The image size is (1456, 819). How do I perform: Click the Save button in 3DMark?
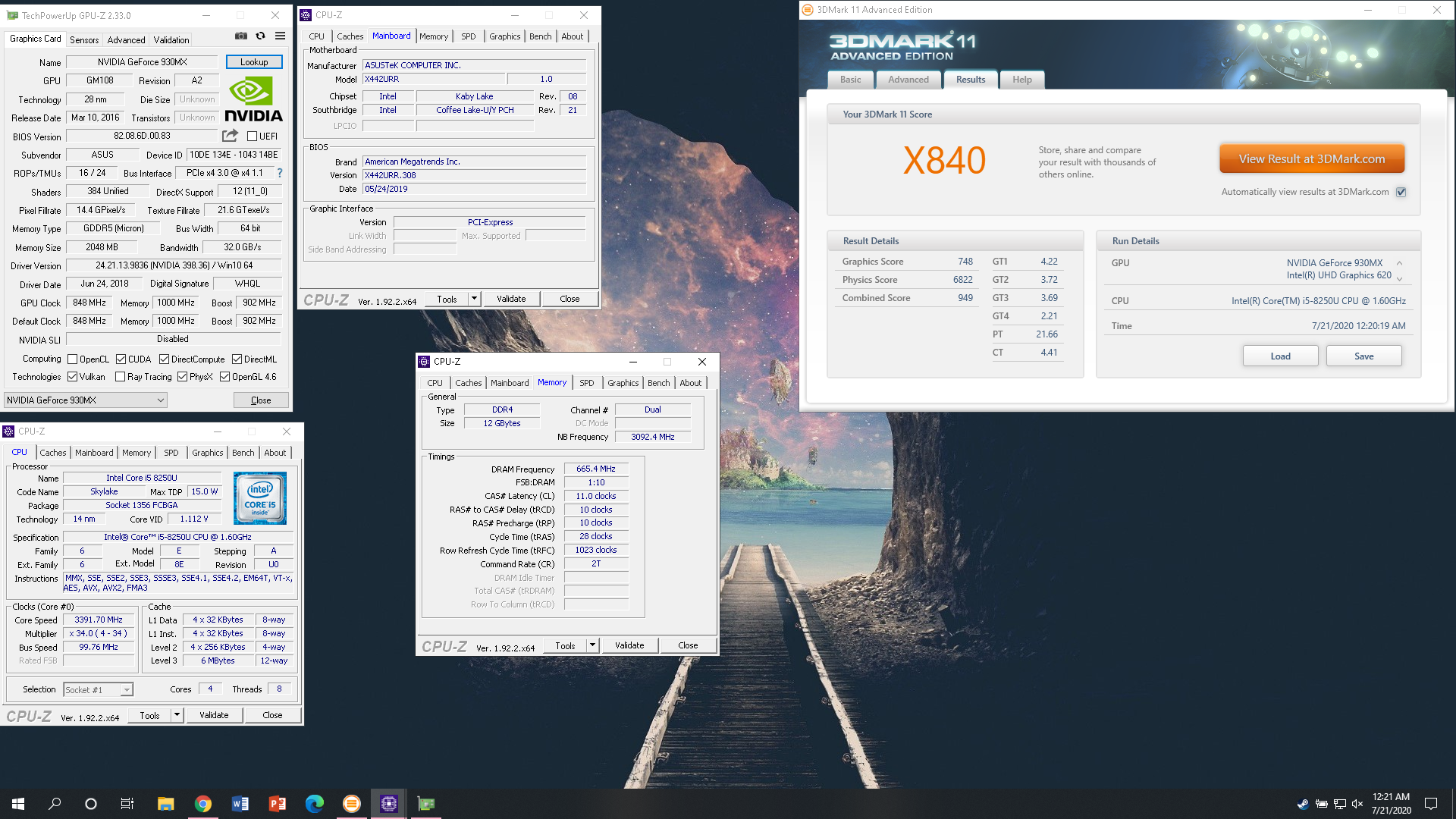[1364, 356]
